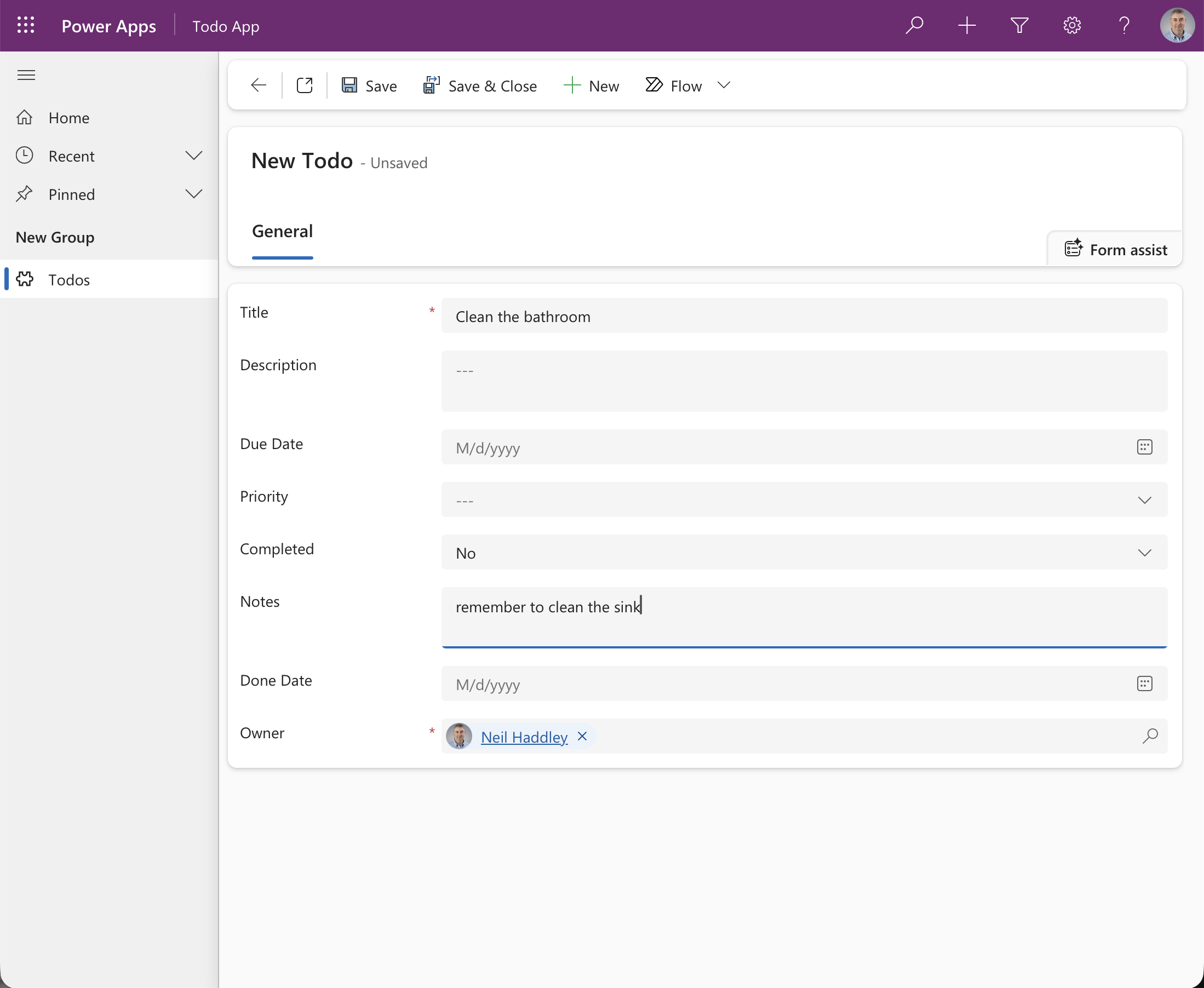
Task: Click the Description text area
Action: pyautogui.click(x=804, y=381)
